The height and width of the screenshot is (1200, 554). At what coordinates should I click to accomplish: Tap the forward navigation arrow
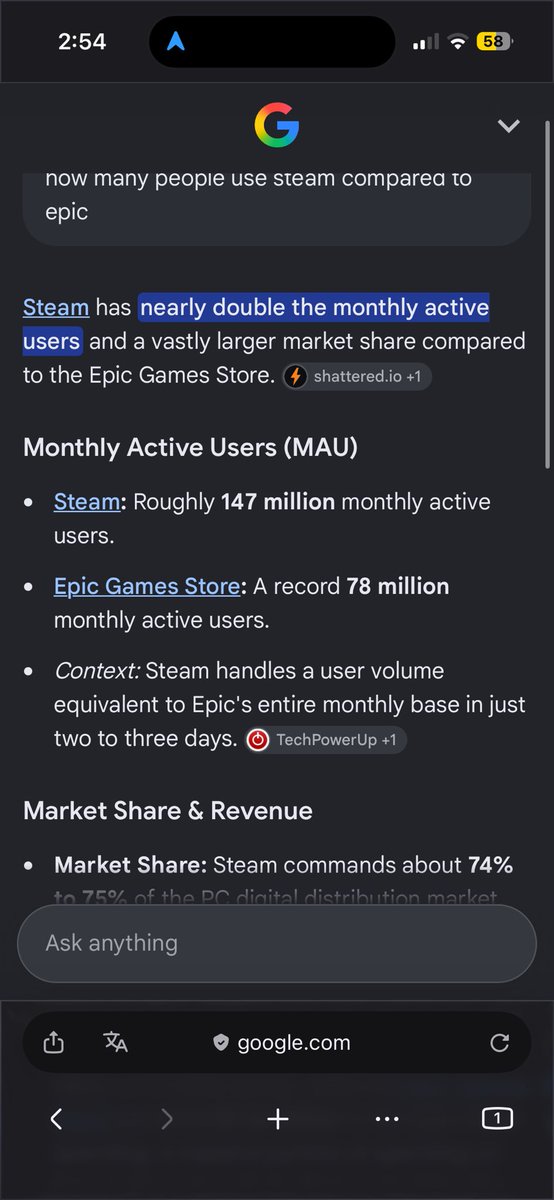click(167, 1119)
